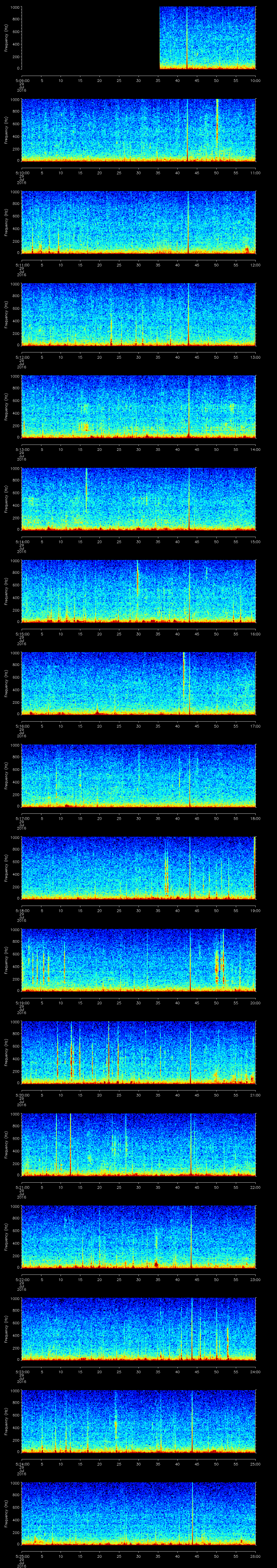Click the 5:20:00 time label
The image size is (277, 1568).
(22, 1095)
